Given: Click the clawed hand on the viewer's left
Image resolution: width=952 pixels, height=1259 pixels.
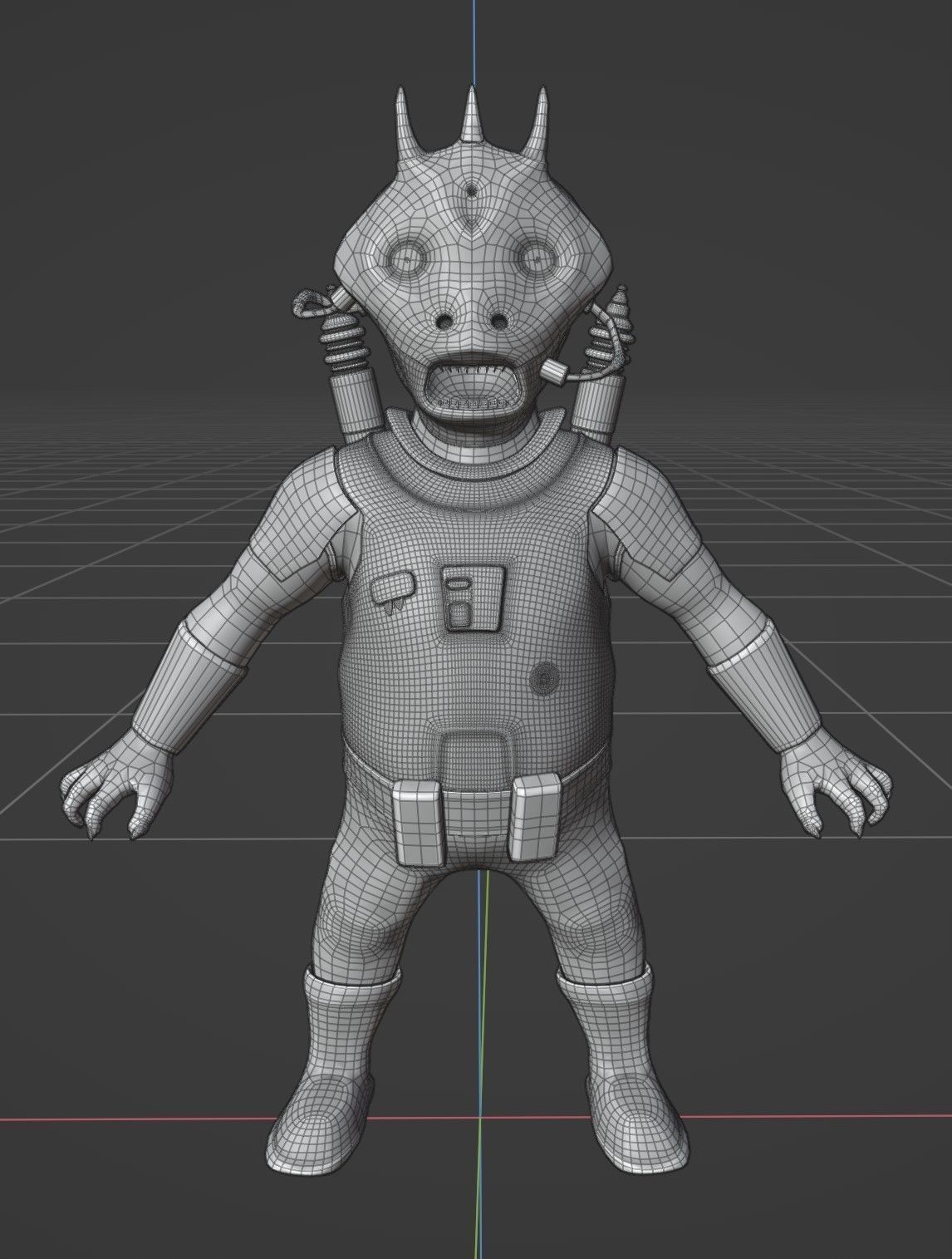Looking at the screenshot, I should pyautogui.click(x=117, y=782).
